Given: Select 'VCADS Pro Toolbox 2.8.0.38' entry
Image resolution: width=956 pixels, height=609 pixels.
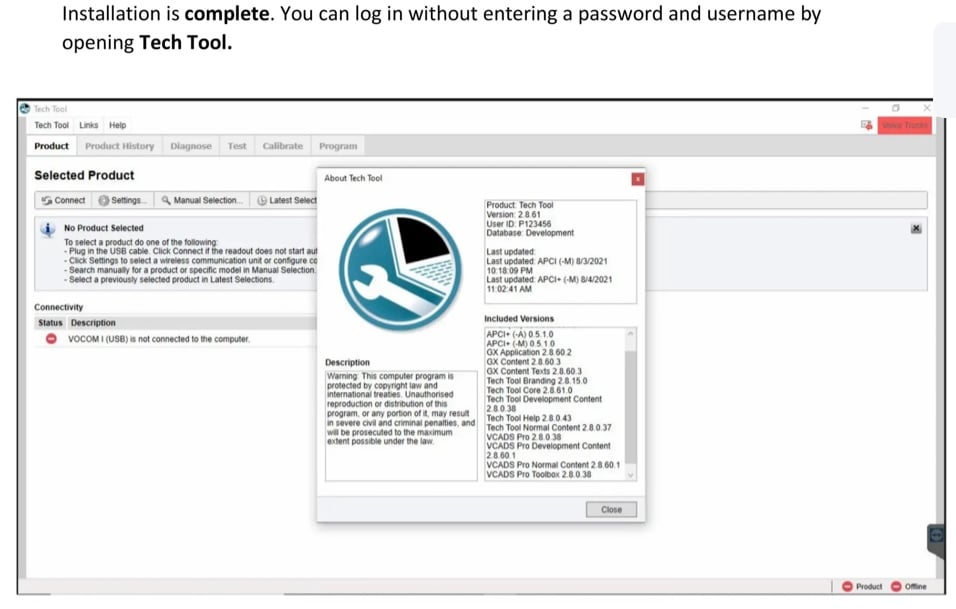Looking at the screenshot, I should (x=538, y=474).
